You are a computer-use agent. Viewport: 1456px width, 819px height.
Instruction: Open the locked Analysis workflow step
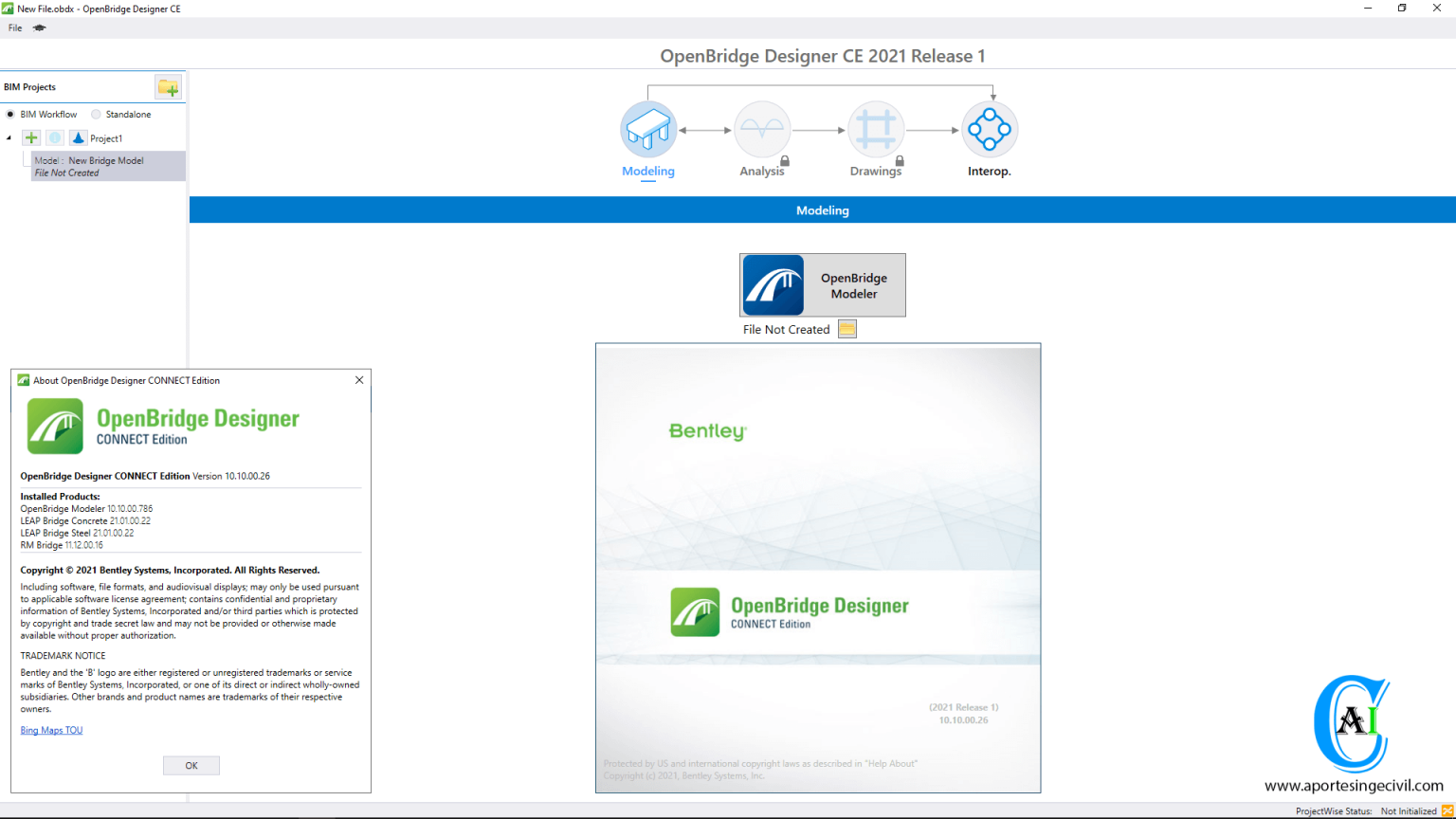click(x=762, y=130)
